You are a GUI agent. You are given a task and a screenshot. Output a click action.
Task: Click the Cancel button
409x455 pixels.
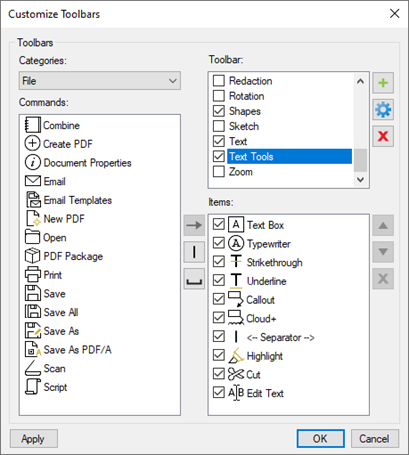(x=374, y=439)
